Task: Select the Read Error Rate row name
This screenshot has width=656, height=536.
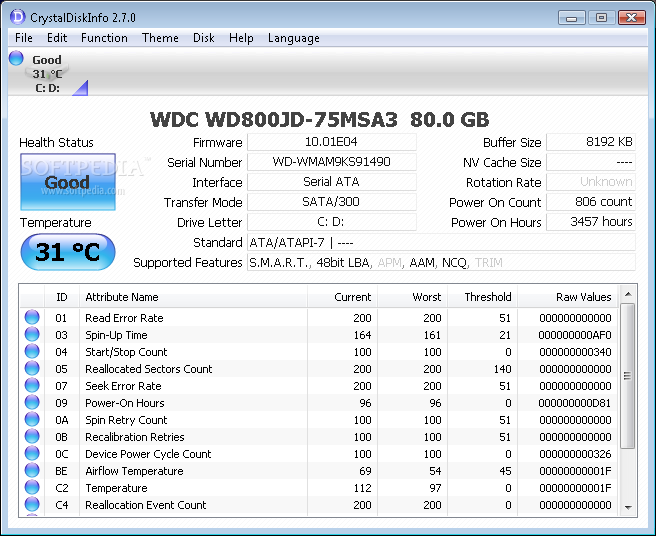Action: 124,318
